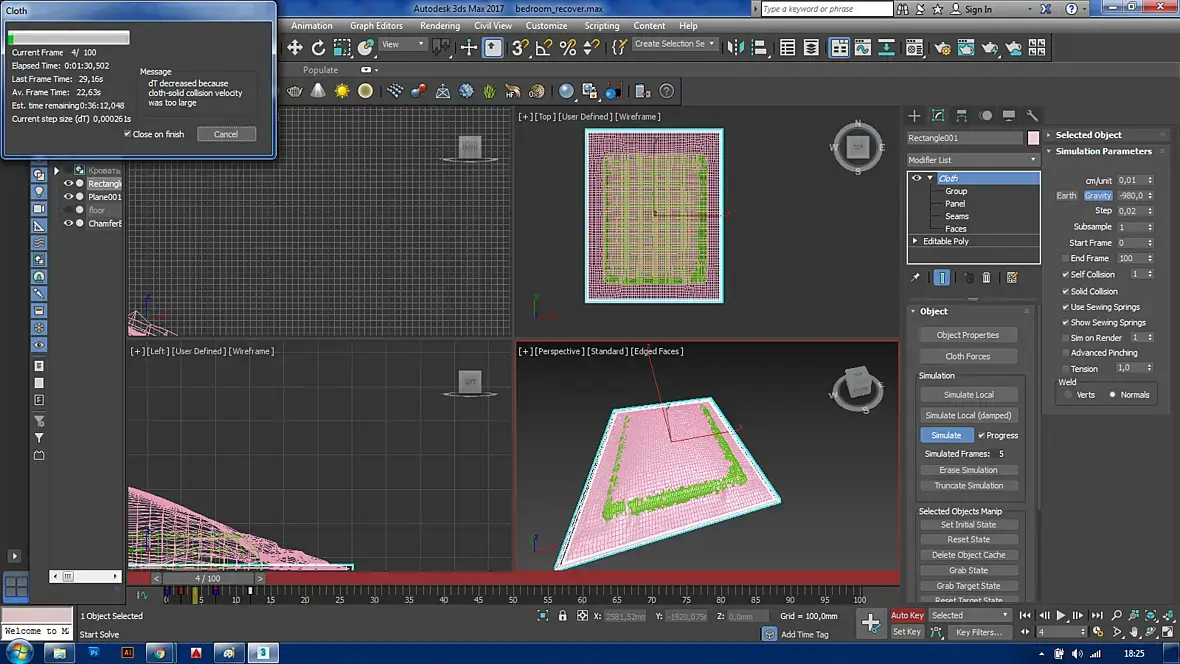The image size is (1180, 664).
Task: Open the Hierarchy panel tab
Action: click(x=962, y=116)
